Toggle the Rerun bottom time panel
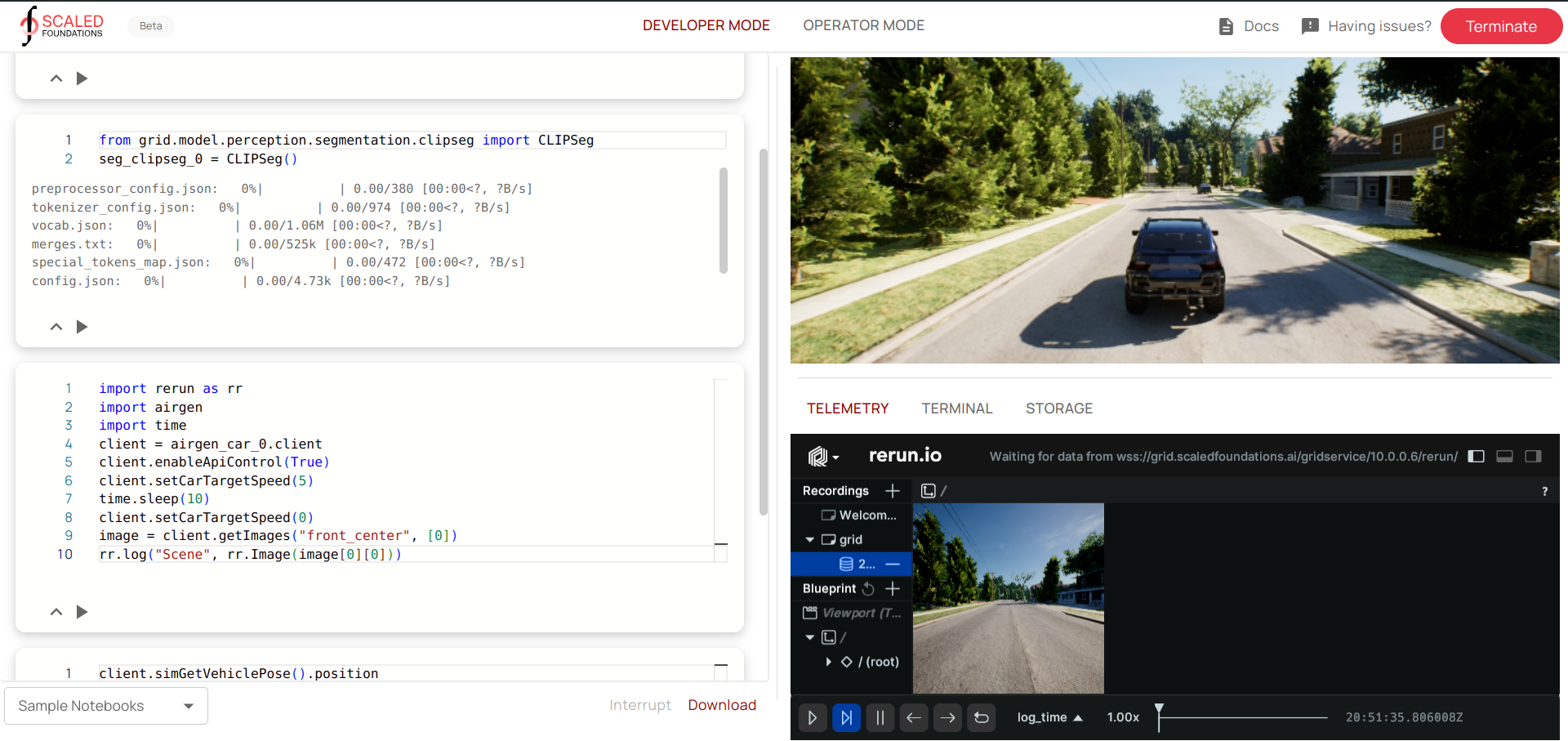 (1504, 456)
